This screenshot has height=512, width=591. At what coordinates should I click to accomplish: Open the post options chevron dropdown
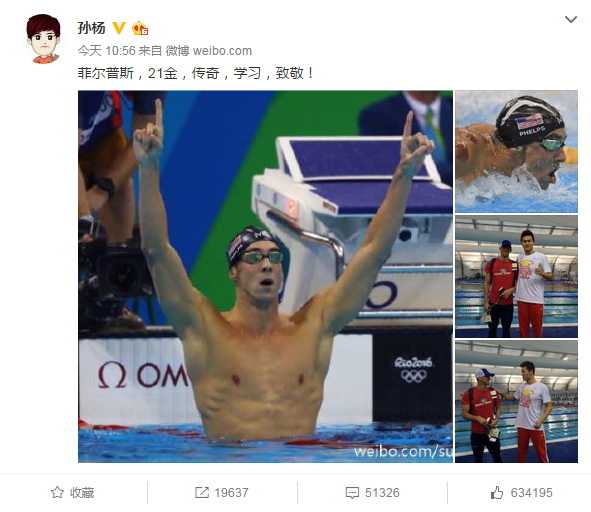[x=571, y=19]
